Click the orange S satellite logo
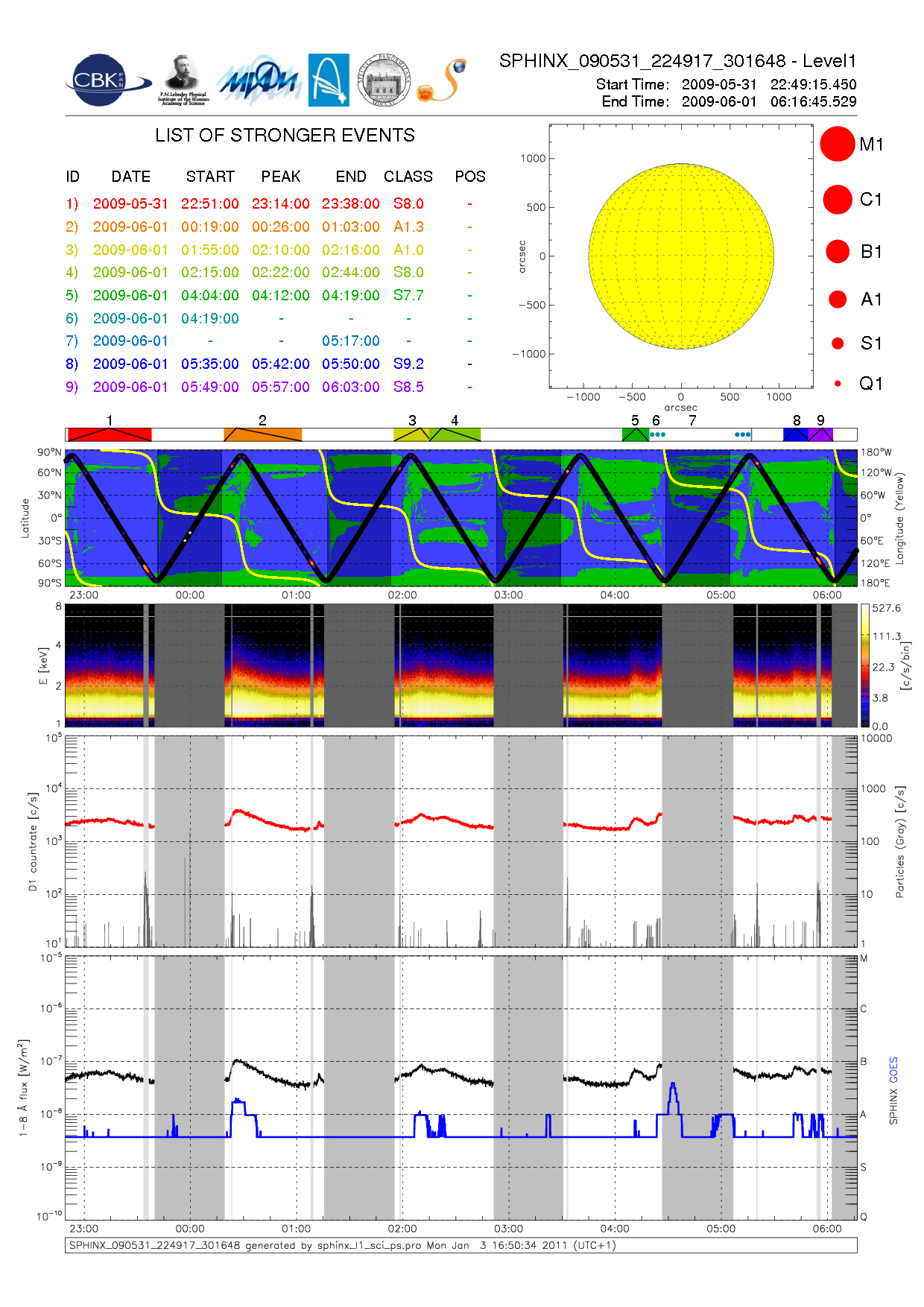This screenshot has height=1307, width=924. tap(442, 80)
